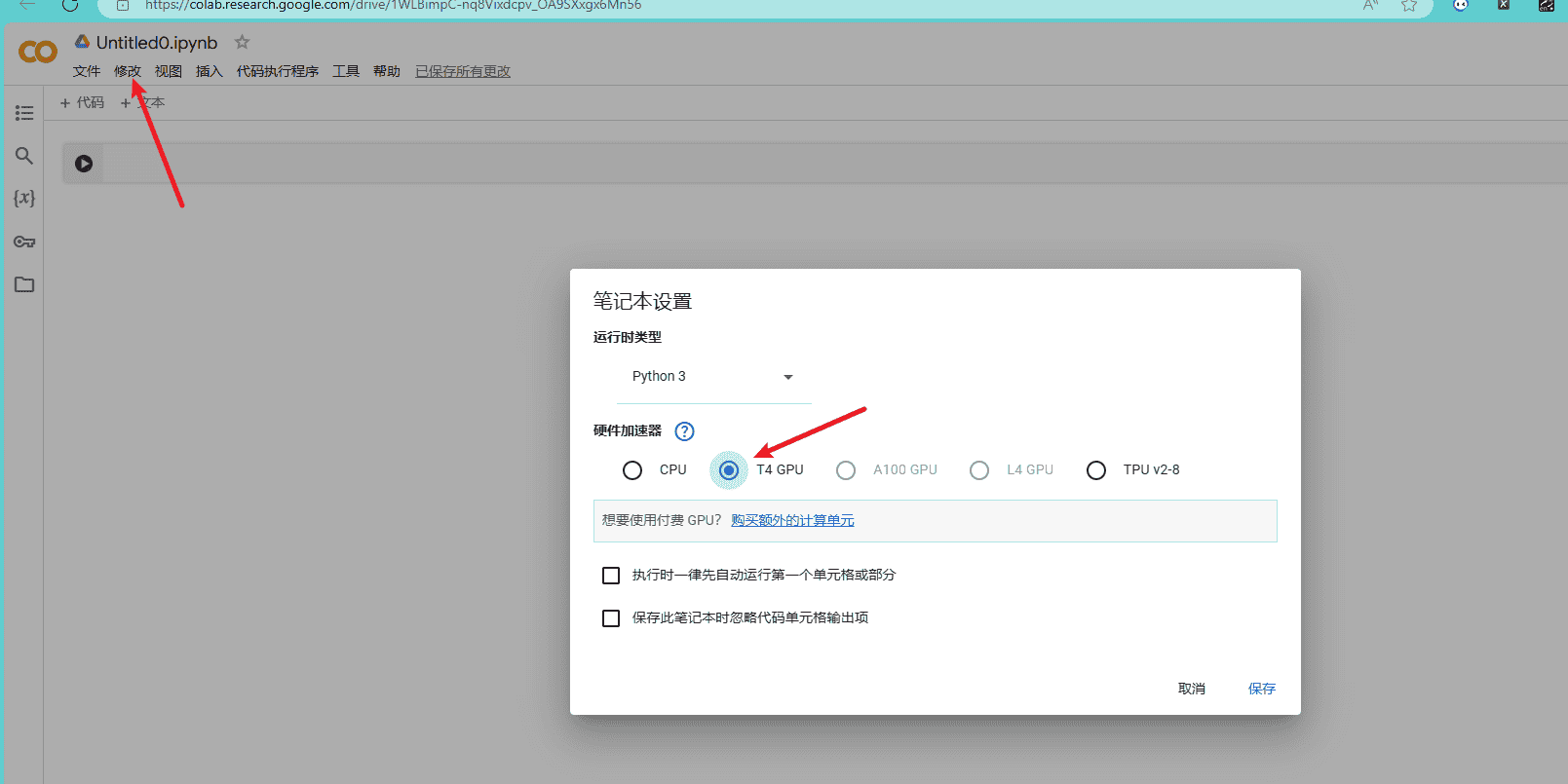
Task: Add a code cell with + 代码
Action: 82,102
